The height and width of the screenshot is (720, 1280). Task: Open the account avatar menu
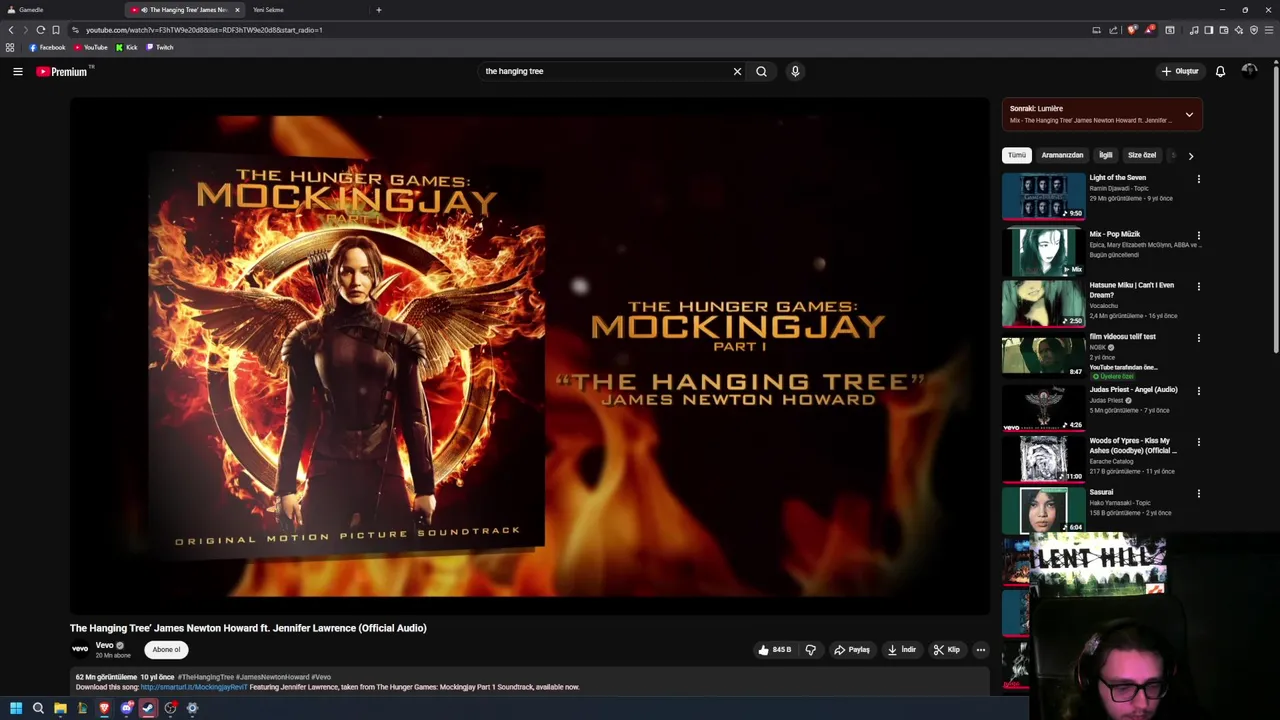coord(1249,71)
